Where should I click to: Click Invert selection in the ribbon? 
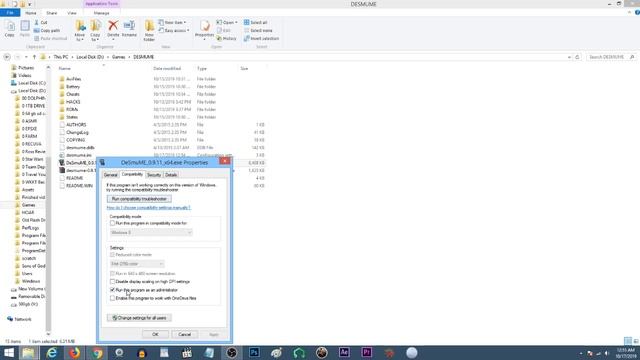pos(261,38)
